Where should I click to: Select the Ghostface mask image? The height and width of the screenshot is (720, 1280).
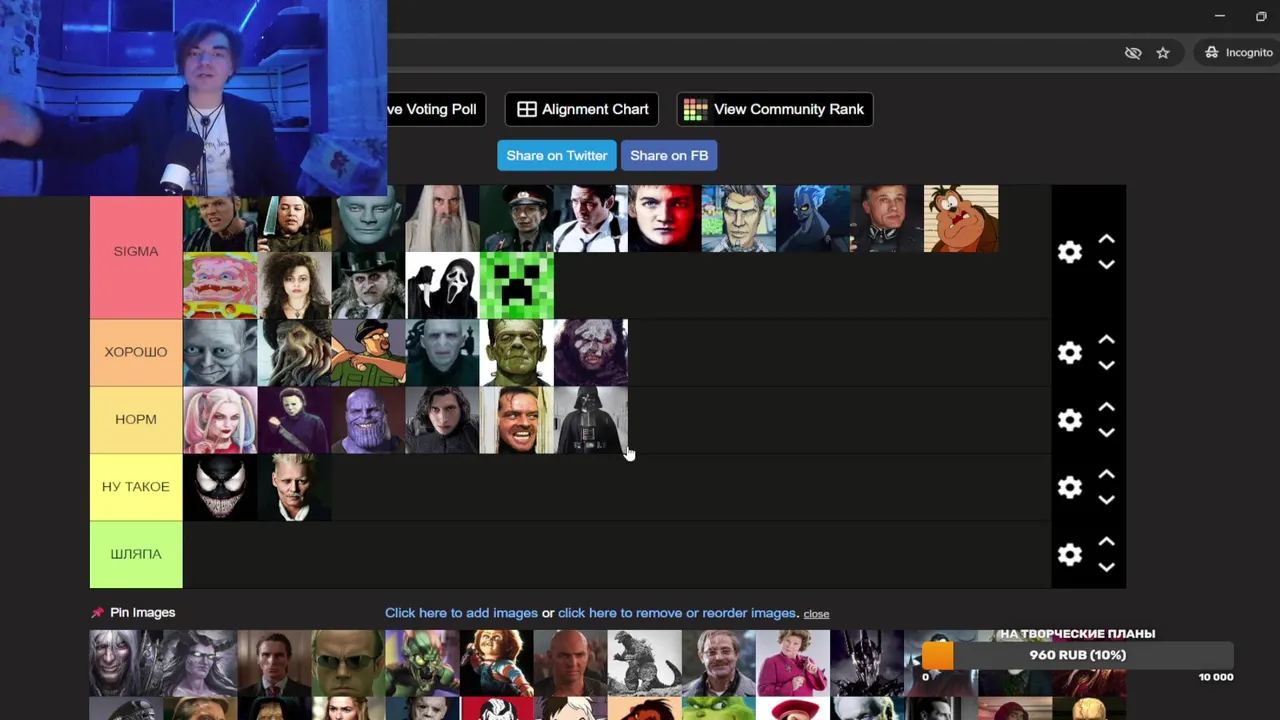click(443, 285)
